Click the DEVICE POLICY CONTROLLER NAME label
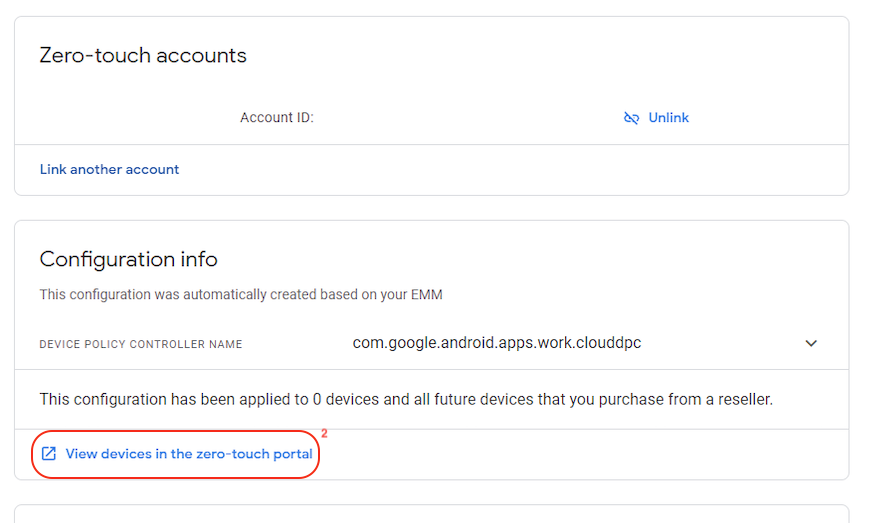This screenshot has width=873, height=523. coord(141,344)
